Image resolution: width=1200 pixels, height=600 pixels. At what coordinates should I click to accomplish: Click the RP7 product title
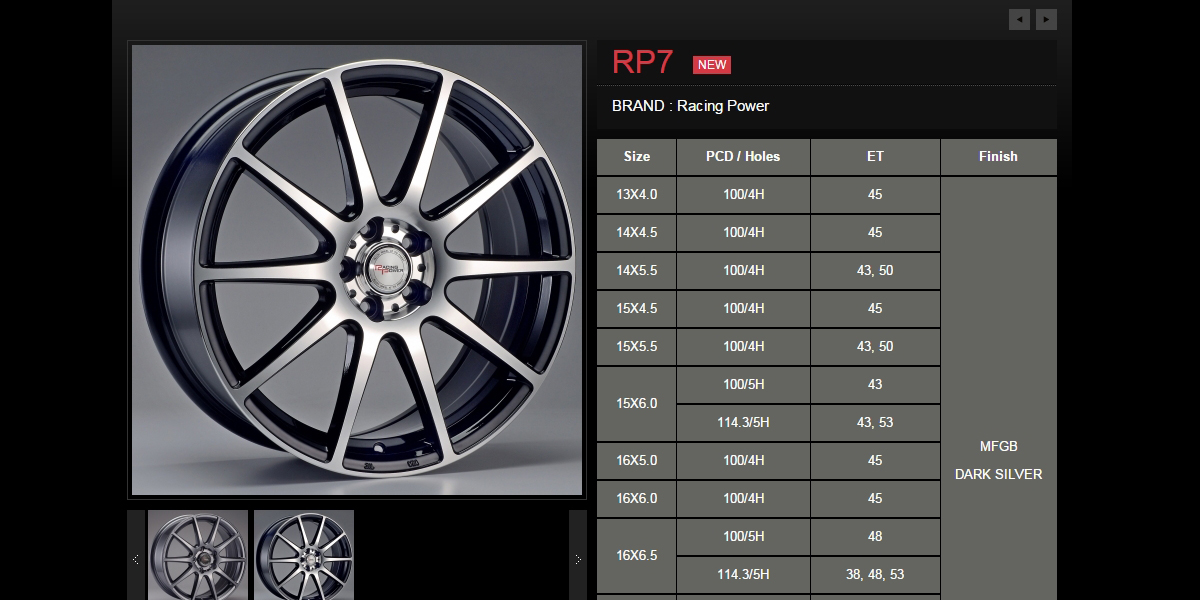point(642,62)
